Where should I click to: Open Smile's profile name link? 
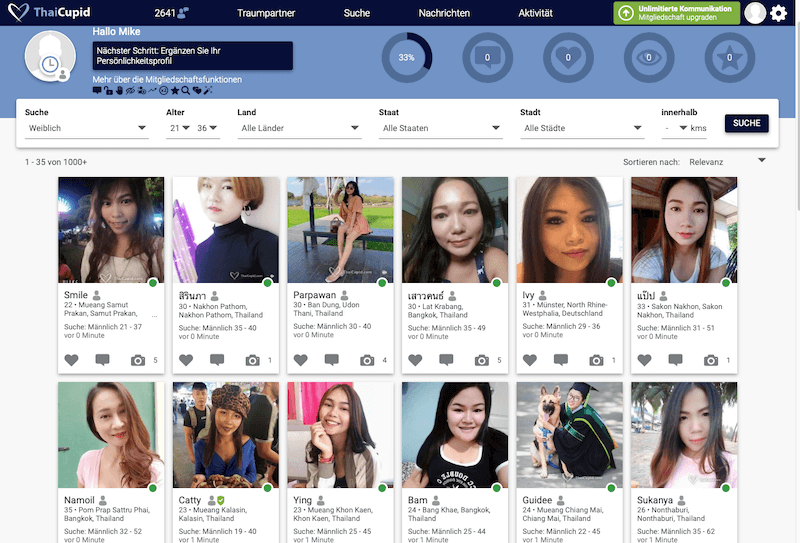click(x=76, y=295)
